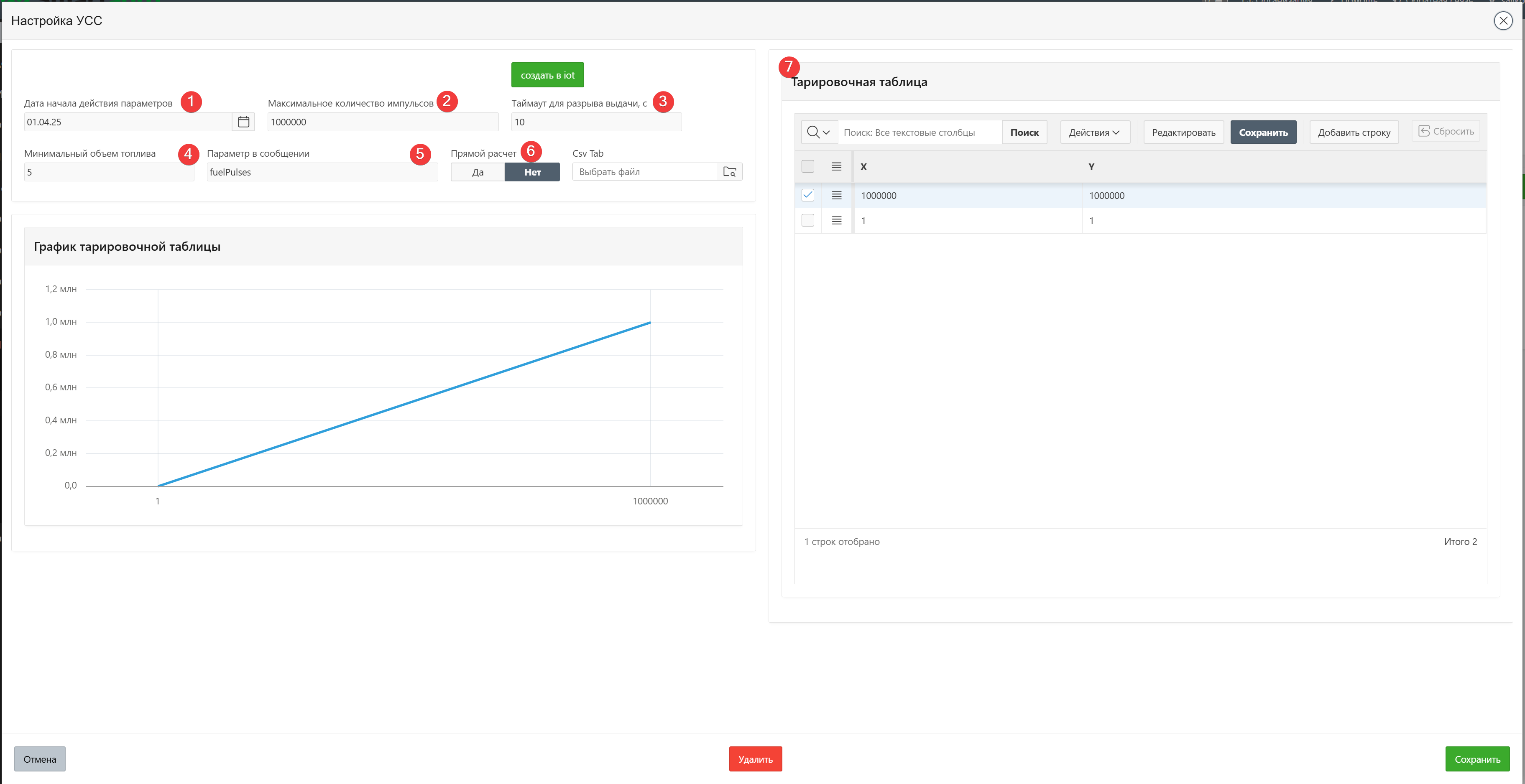
Task: Open the date picker calendar icon
Action: coord(243,122)
